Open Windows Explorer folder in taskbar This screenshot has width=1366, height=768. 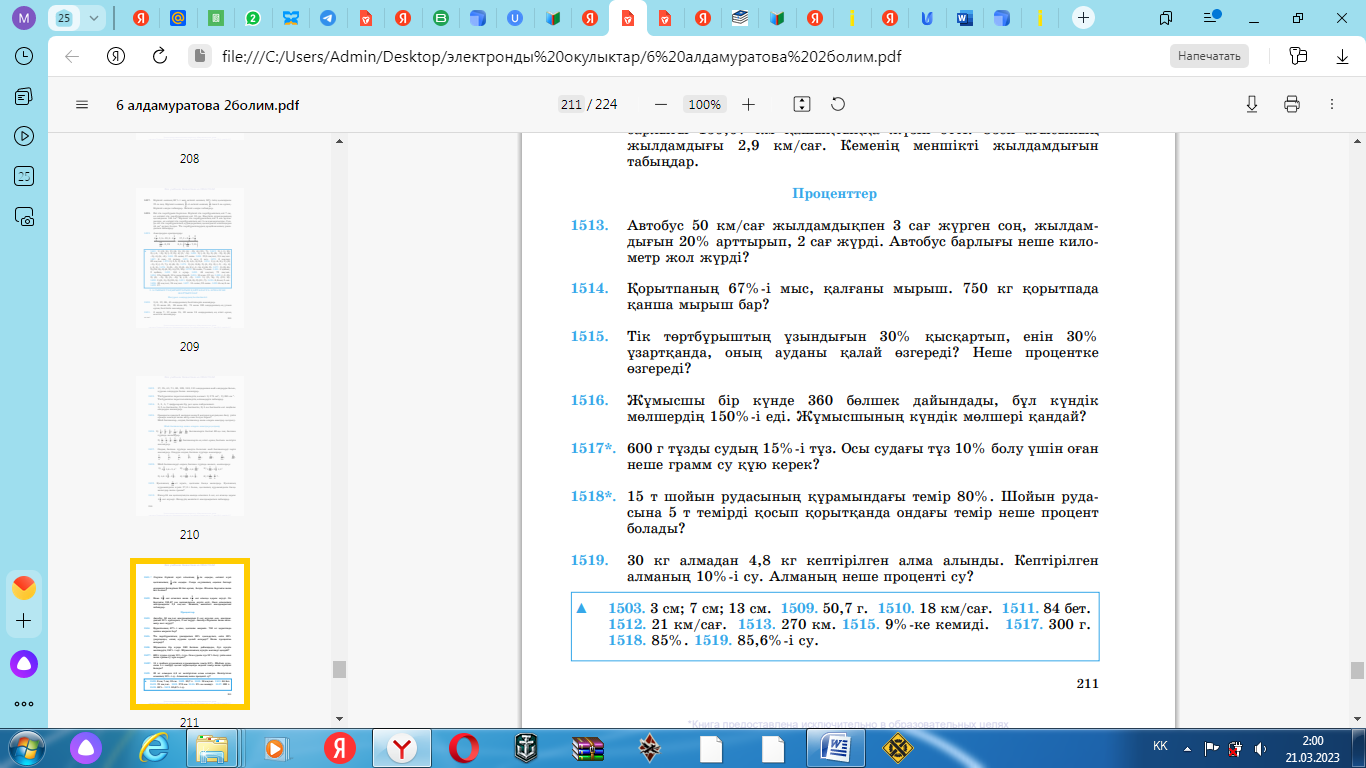pyautogui.click(x=212, y=747)
